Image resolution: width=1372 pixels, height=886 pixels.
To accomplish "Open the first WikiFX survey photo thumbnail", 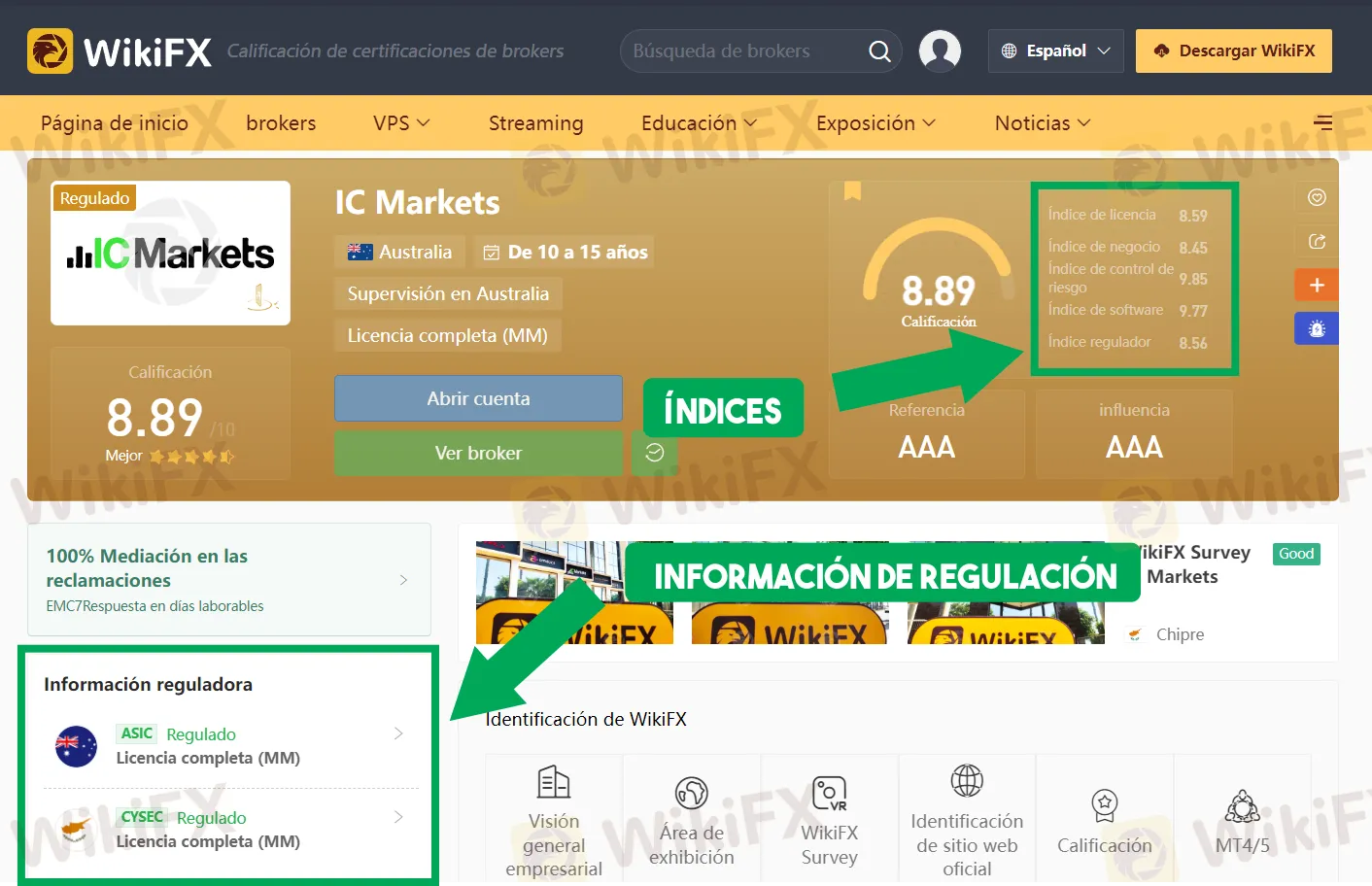I will 574,593.
